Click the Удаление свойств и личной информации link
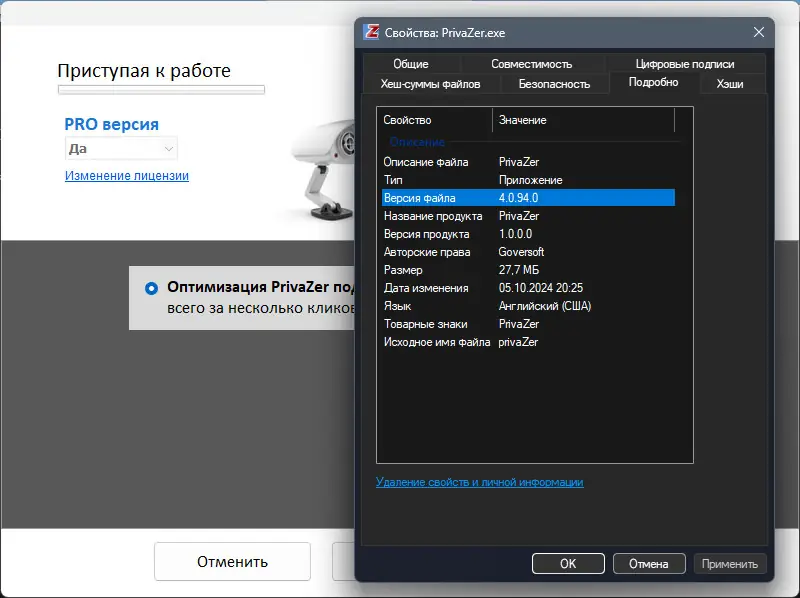Image resolution: width=800 pixels, height=598 pixels. pyautogui.click(x=481, y=482)
